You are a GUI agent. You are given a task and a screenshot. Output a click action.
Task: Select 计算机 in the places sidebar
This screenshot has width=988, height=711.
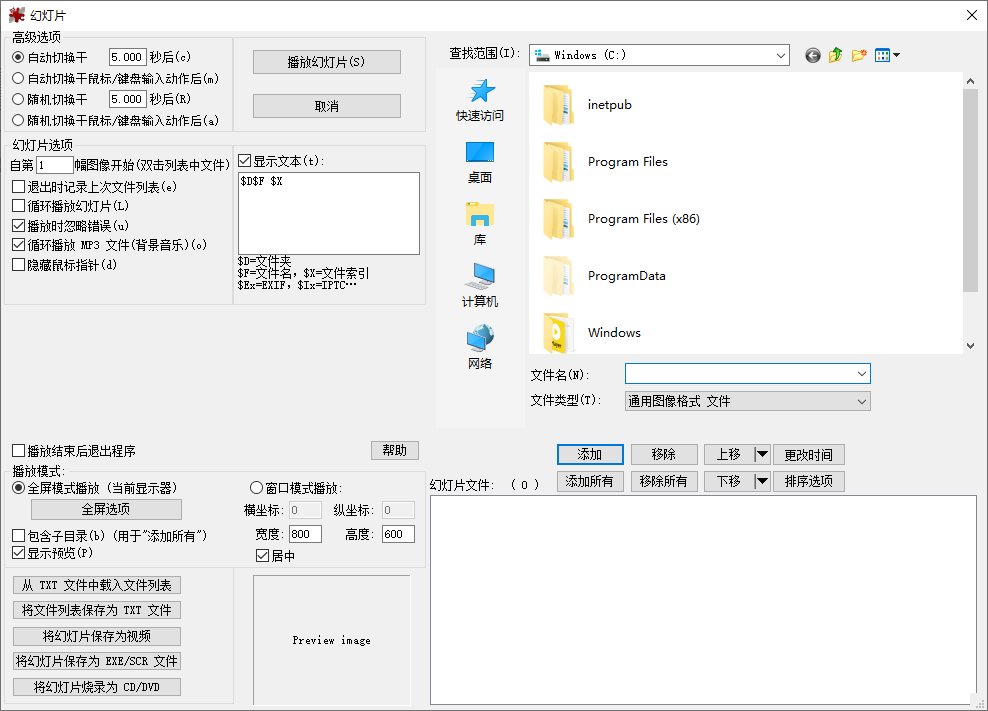[x=480, y=286]
